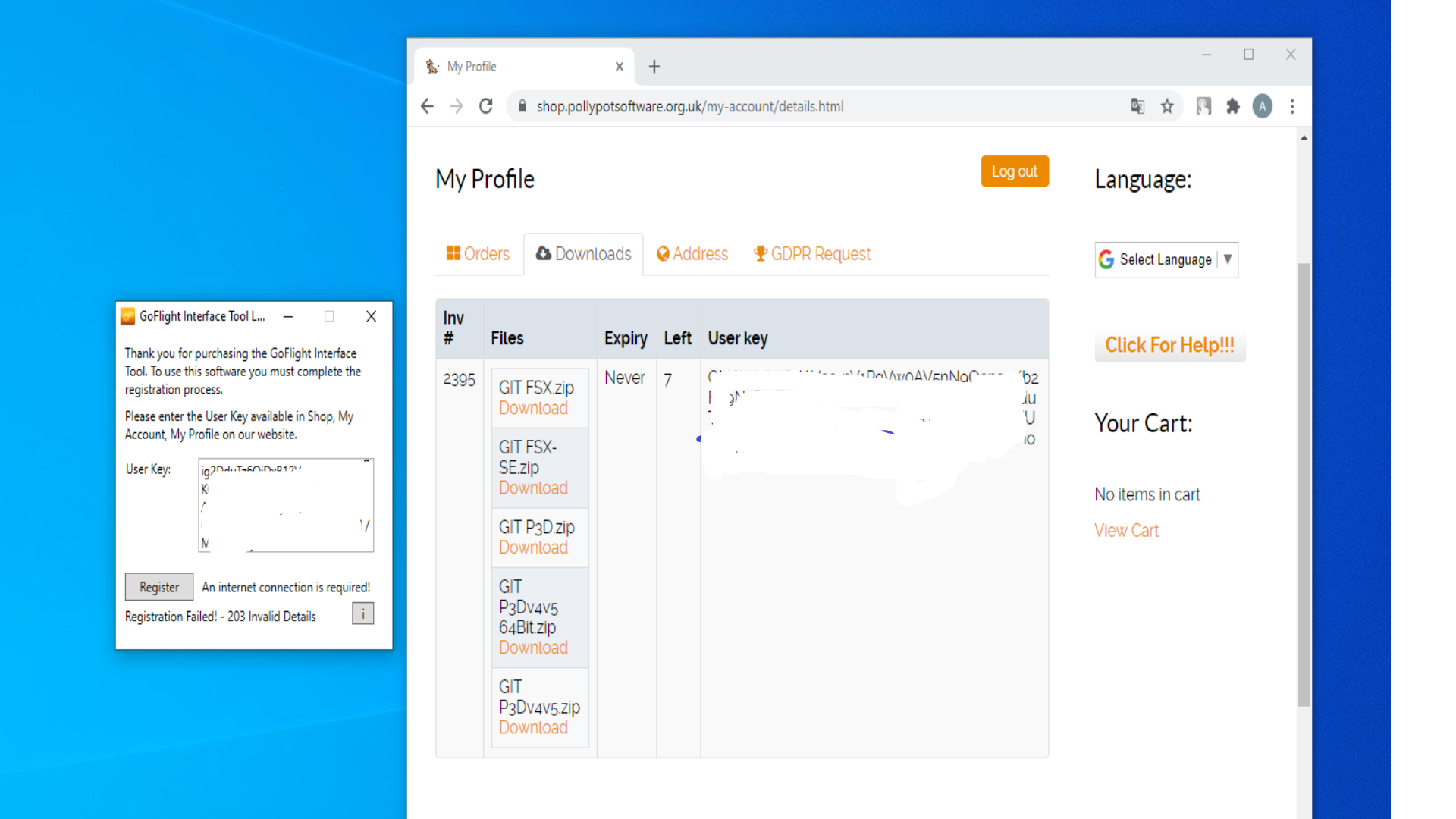Open the translate page icon in address bar
This screenshot has width=1456, height=819.
pos(1137,106)
